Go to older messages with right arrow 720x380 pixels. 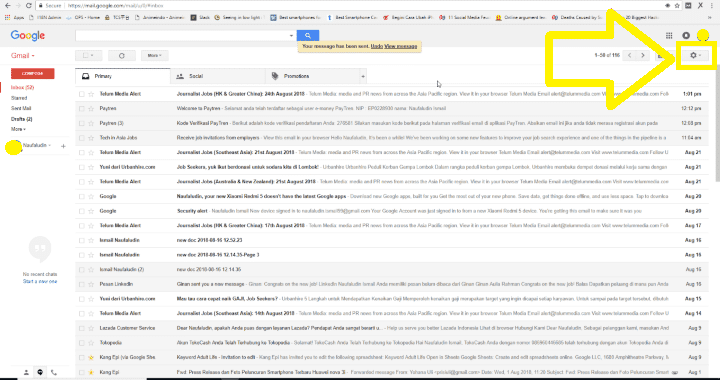click(x=642, y=56)
